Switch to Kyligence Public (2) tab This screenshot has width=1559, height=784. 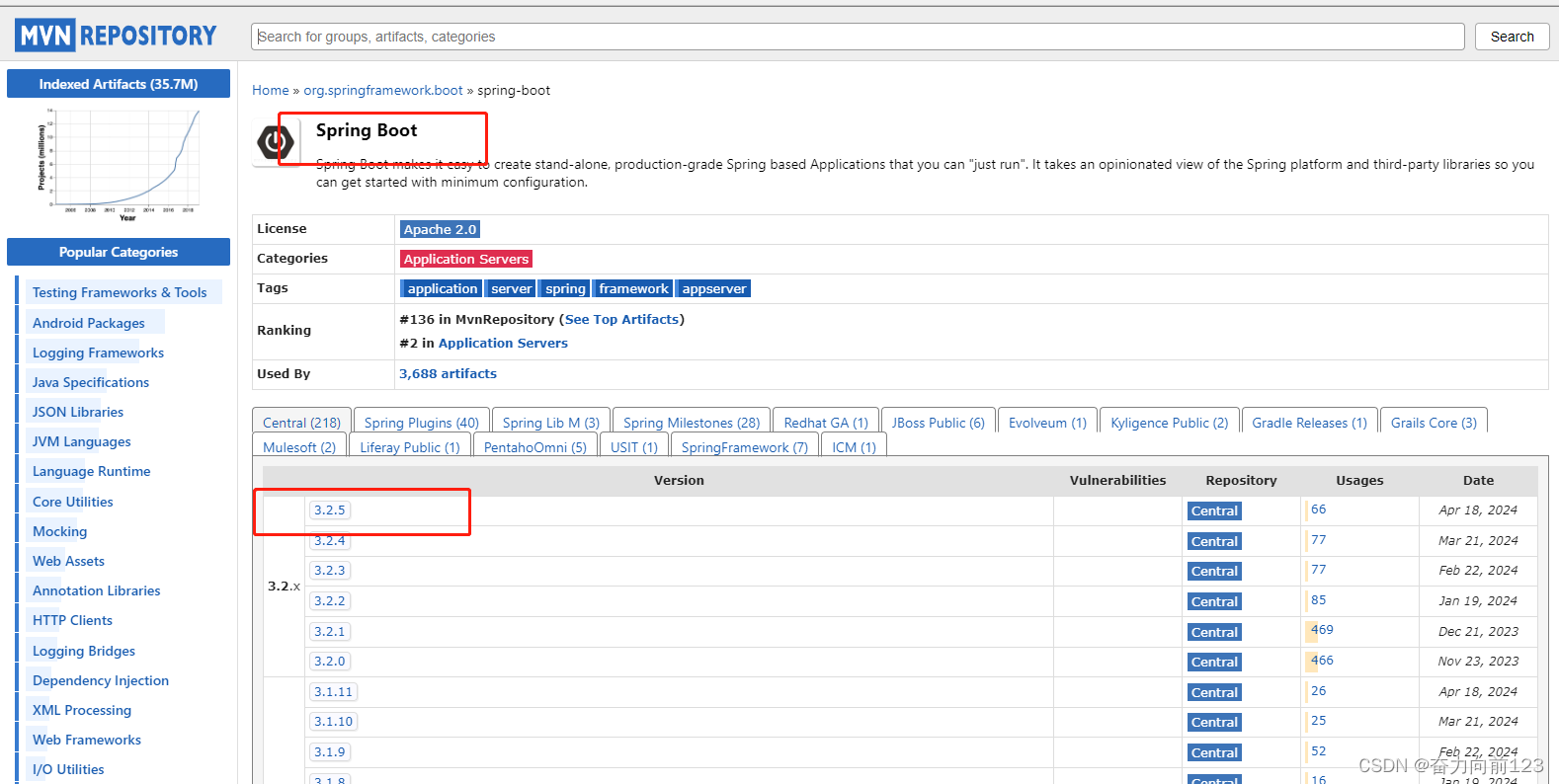point(1170,422)
